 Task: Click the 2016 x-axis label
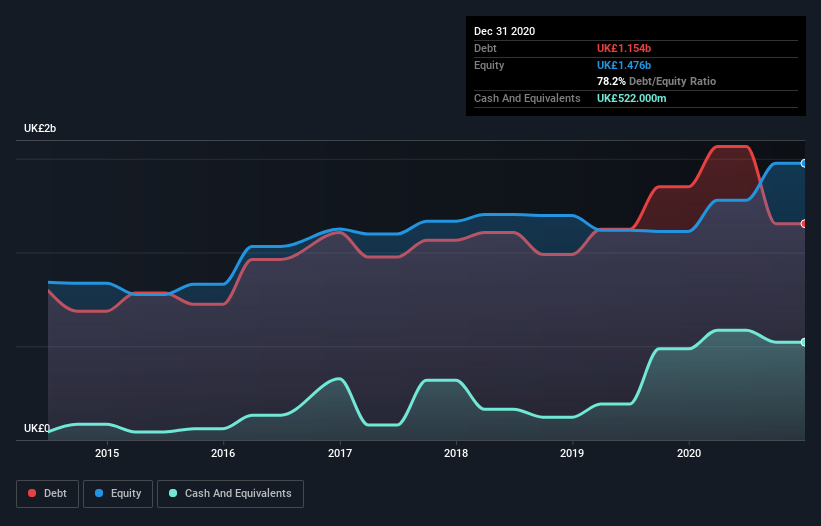pyautogui.click(x=223, y=453)
